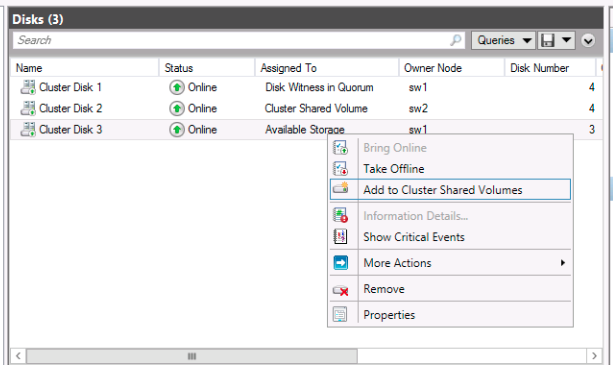
Task: Open the More Actions submenu arrow
Action: tap(563, 263)
